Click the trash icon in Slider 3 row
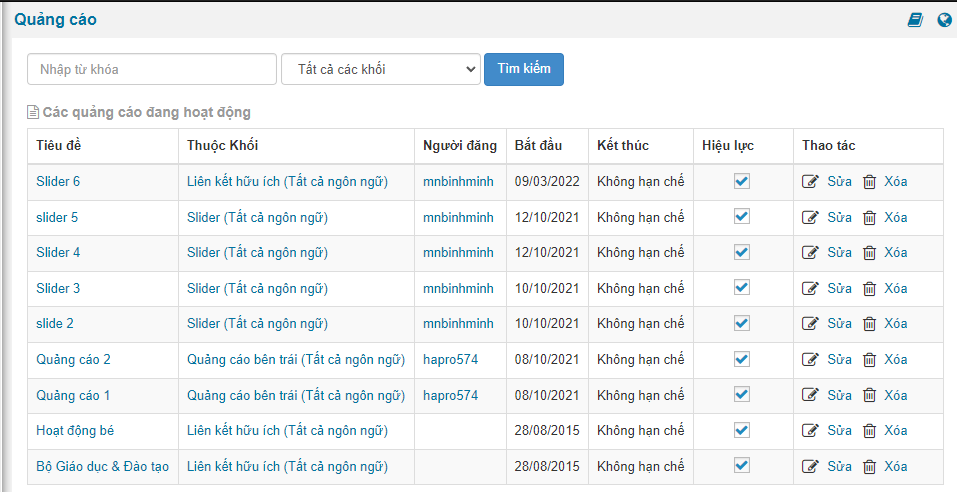Screen dimensions: 957x492 (x=869, y=289)
